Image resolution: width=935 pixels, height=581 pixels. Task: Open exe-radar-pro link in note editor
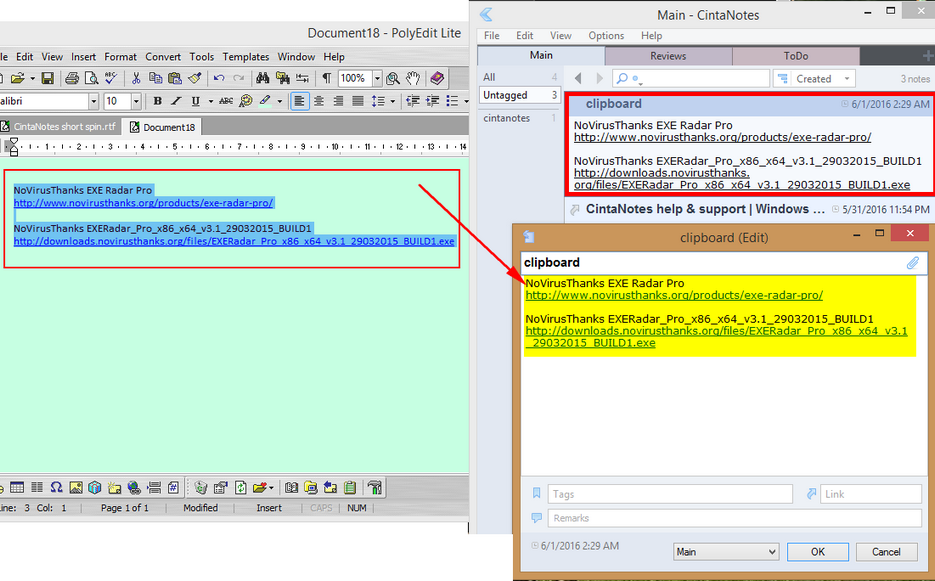coord(674,295)
